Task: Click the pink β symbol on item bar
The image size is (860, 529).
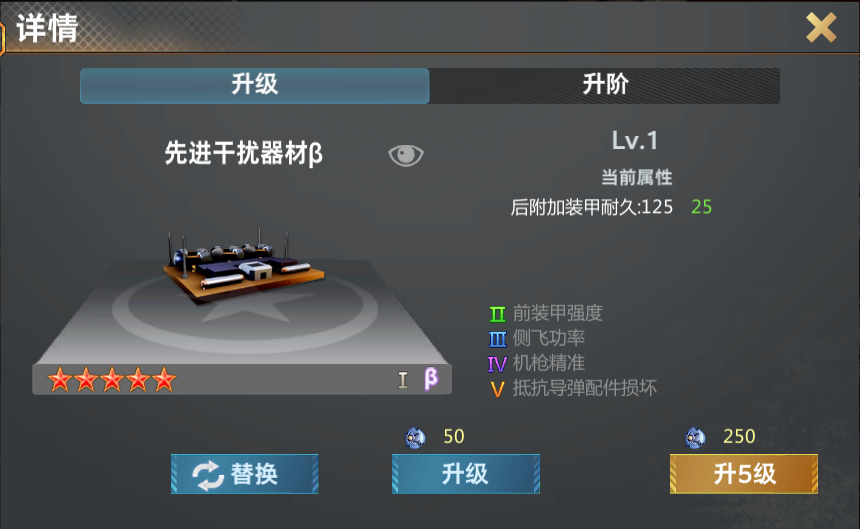Action: click(x=431, y=378)
